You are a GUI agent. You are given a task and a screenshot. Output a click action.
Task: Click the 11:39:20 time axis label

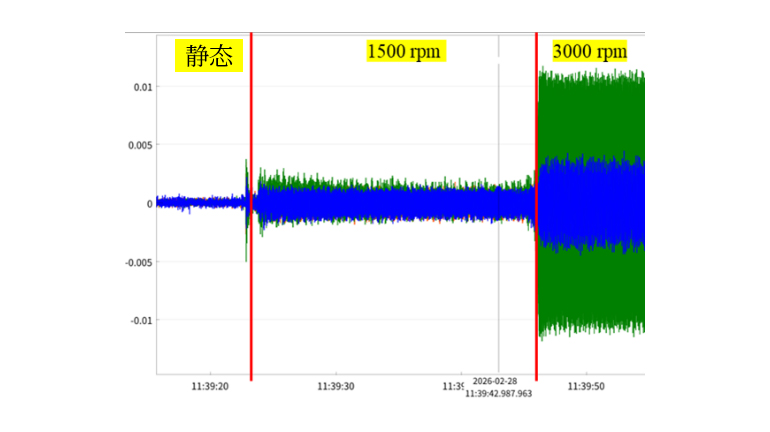[210, 387]
